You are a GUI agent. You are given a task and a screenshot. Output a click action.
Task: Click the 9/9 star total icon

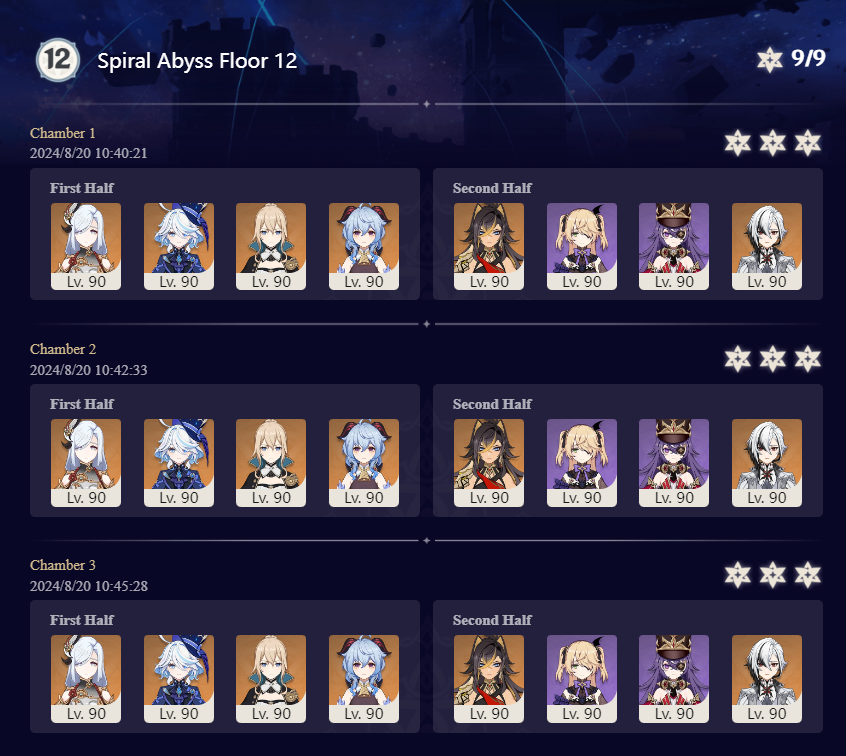769,59
